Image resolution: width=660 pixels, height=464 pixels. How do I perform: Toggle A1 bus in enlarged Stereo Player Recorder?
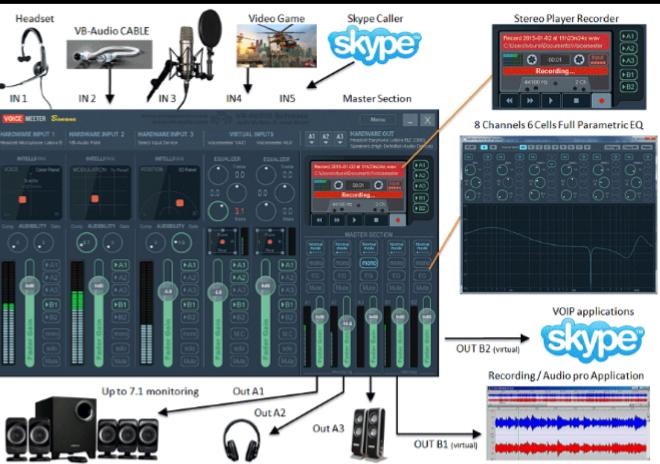[628, 37]
